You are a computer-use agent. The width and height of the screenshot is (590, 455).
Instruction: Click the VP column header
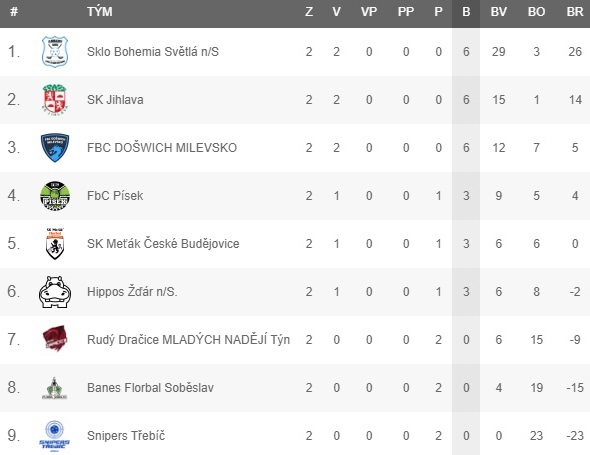369,12
